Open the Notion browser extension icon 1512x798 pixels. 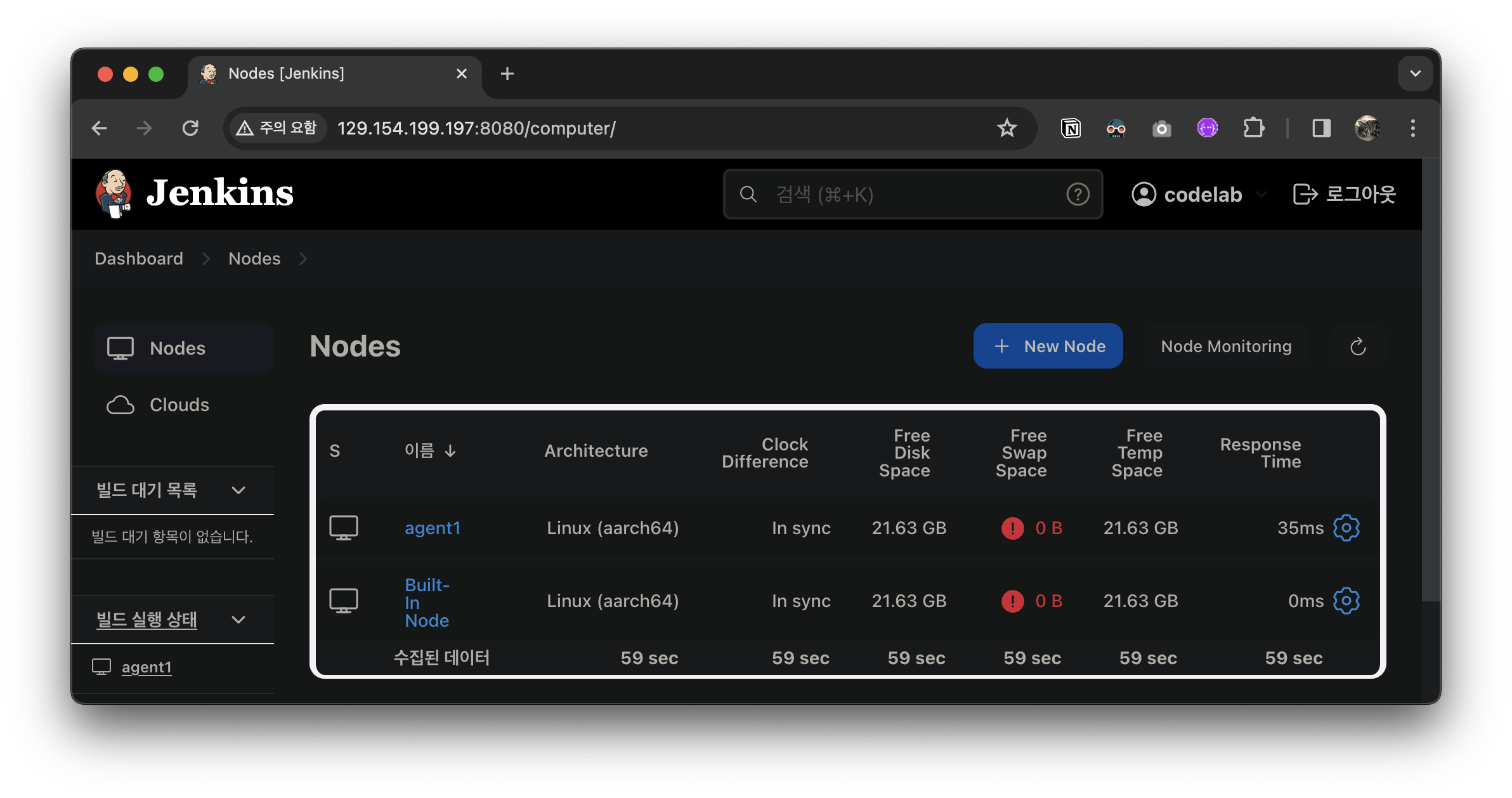click(1071, 128)
